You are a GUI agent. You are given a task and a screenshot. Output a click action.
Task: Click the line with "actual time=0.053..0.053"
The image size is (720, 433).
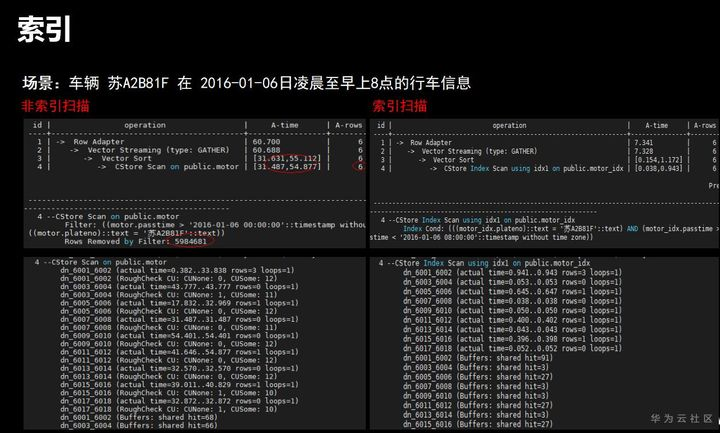coord(512,282)
